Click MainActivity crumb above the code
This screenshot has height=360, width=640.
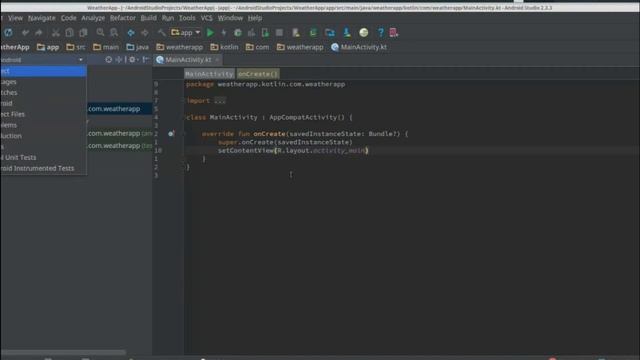tap(209, 74)
